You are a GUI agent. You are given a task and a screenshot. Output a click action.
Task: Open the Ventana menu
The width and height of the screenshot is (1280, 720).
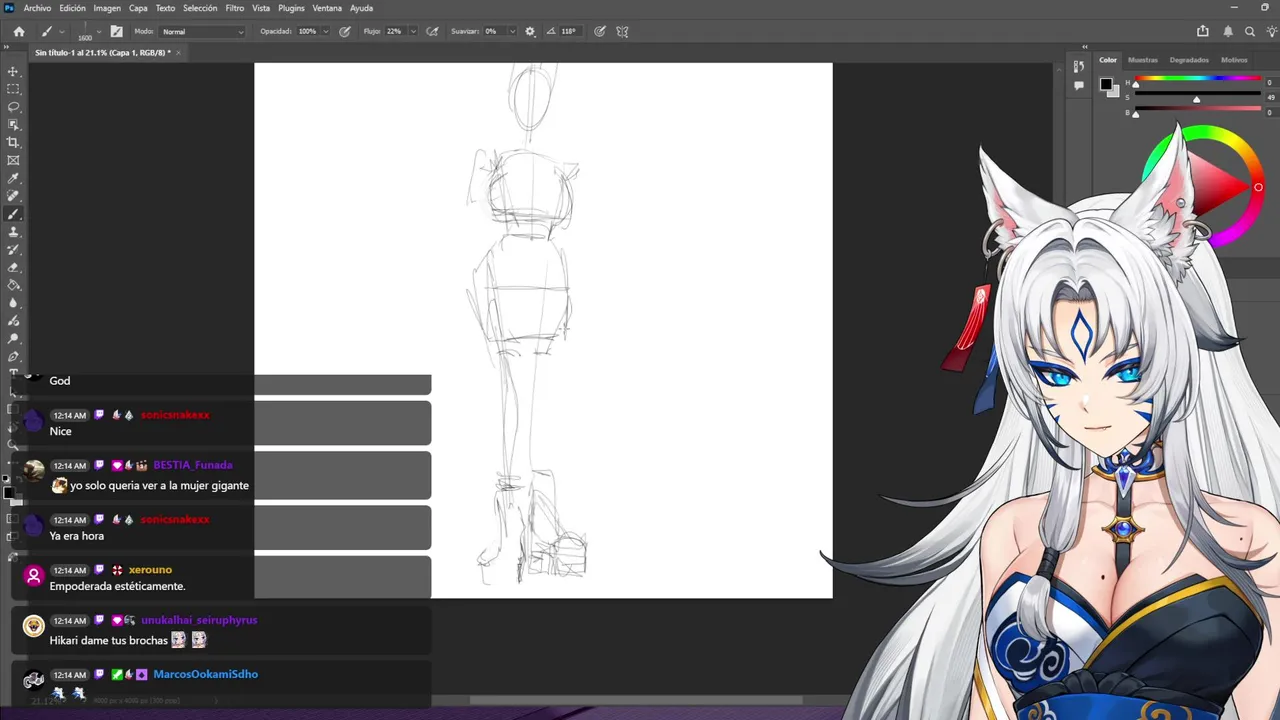(x=327, y=8)
